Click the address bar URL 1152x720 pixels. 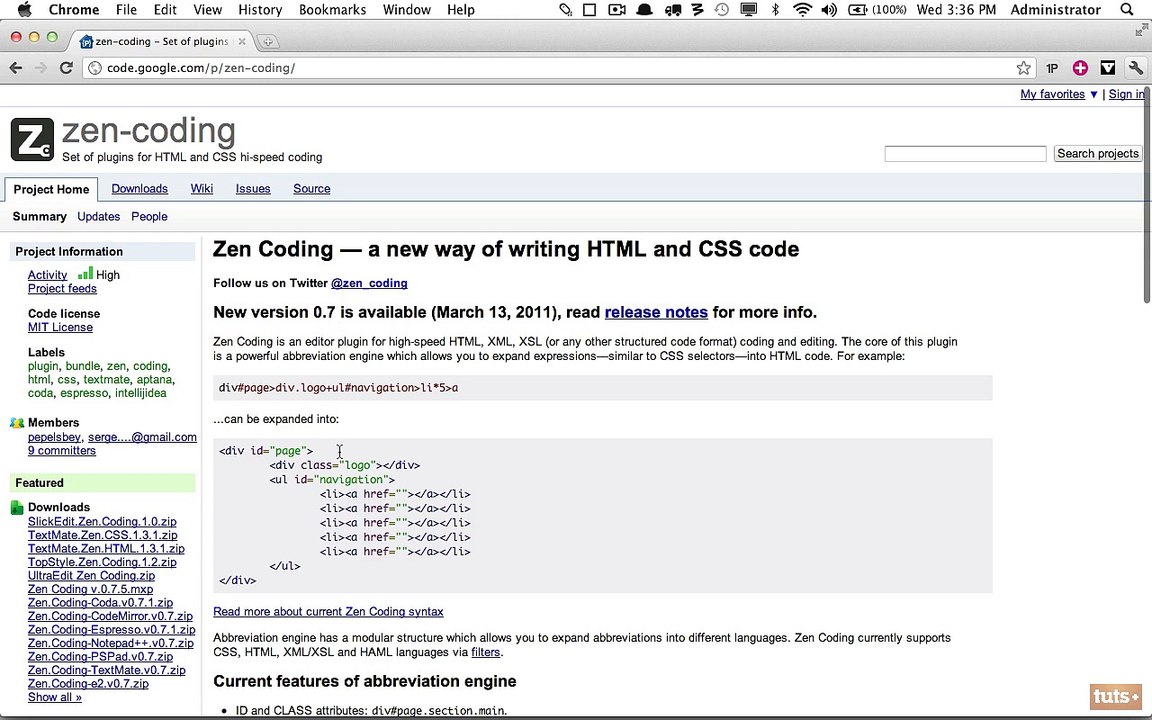coord(201,68)
